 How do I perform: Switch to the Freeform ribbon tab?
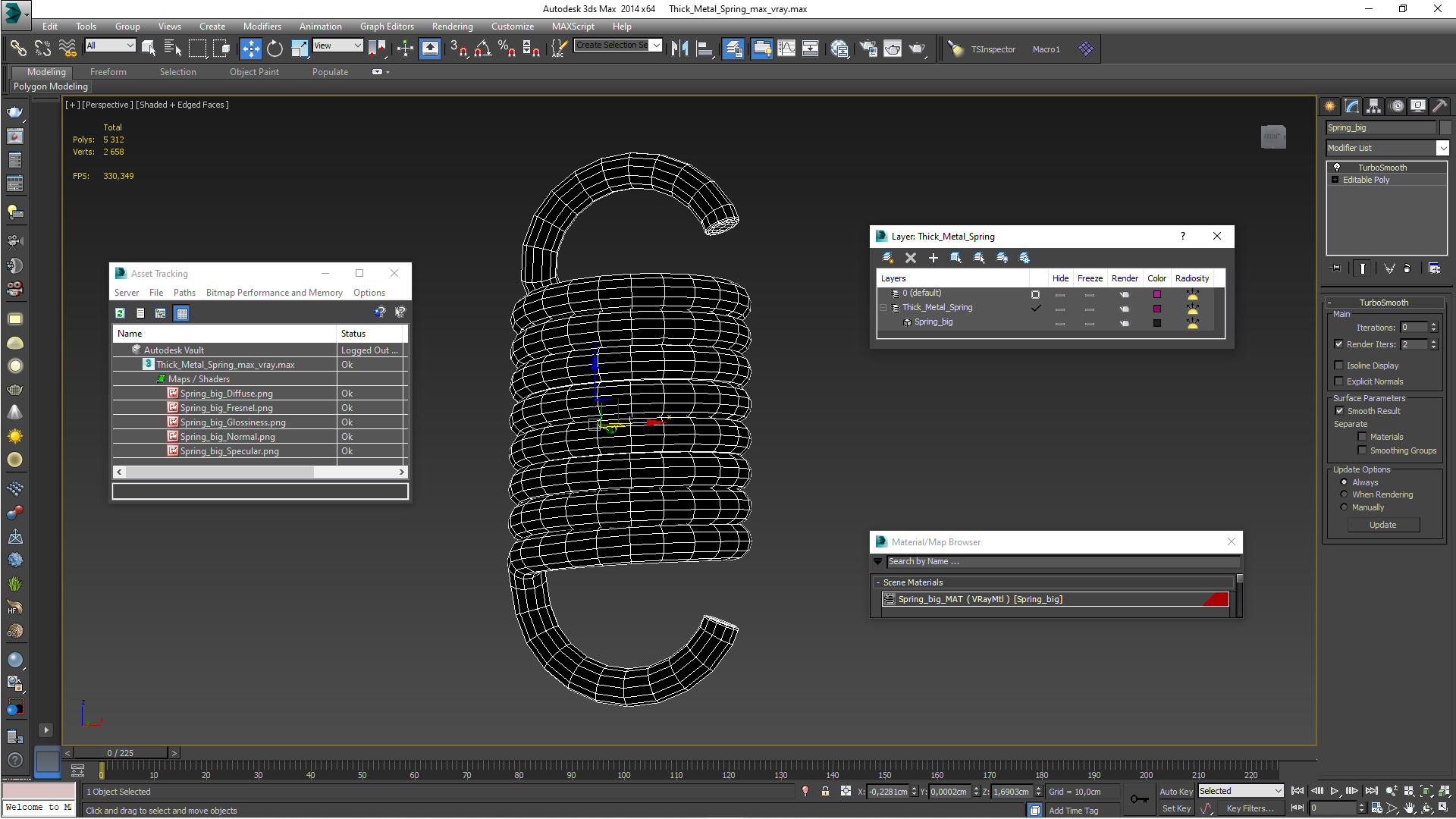108,72
